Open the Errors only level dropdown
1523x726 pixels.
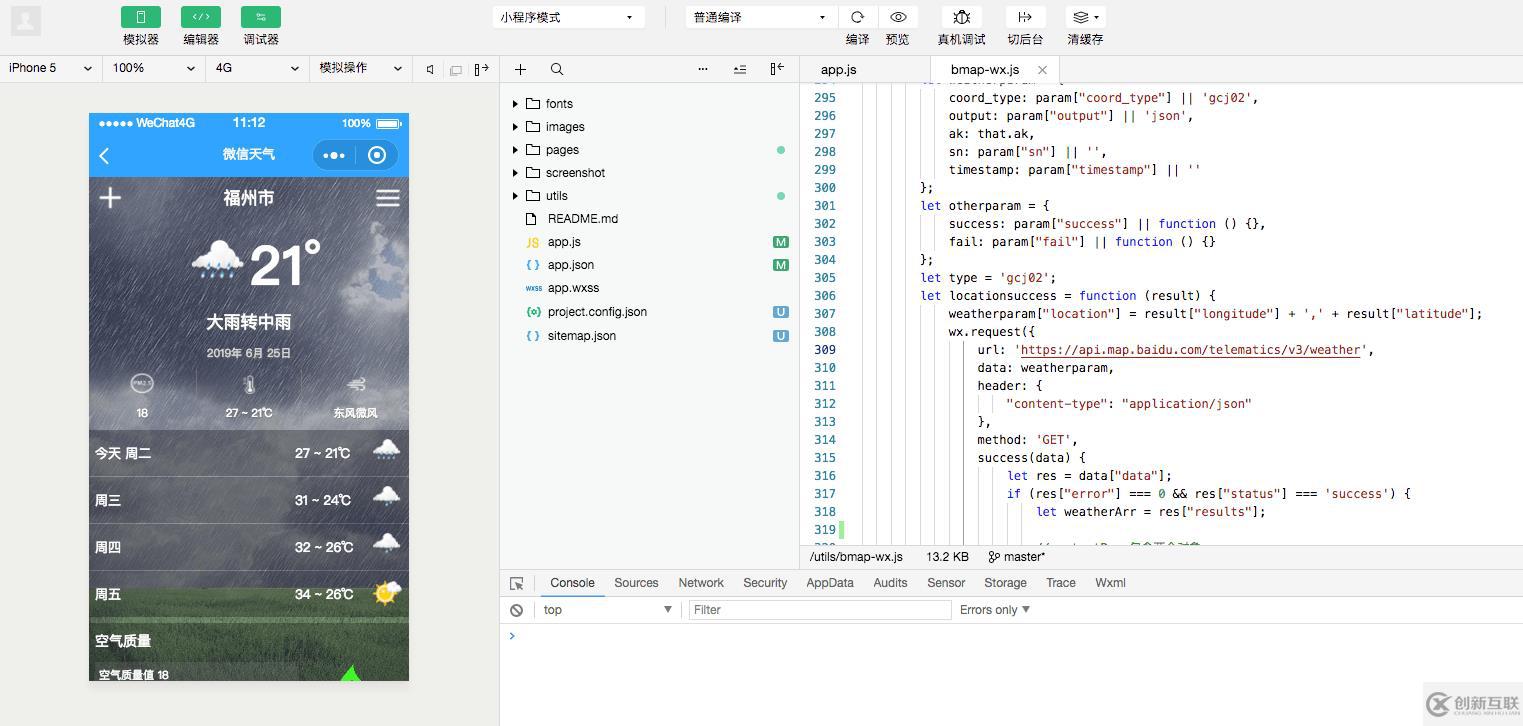click(x=994, y=610)
